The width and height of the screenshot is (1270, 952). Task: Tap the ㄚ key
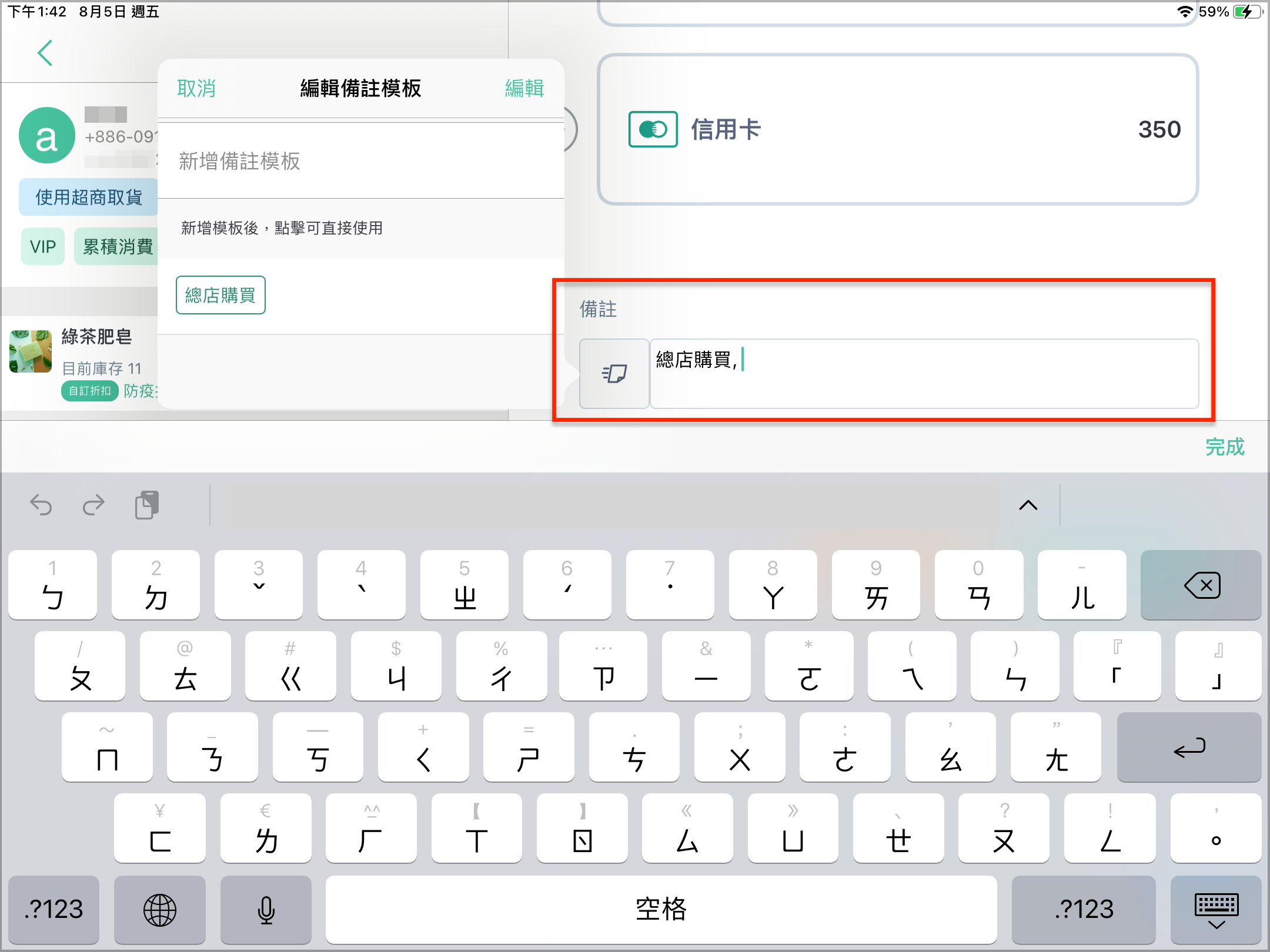point(773,585)
